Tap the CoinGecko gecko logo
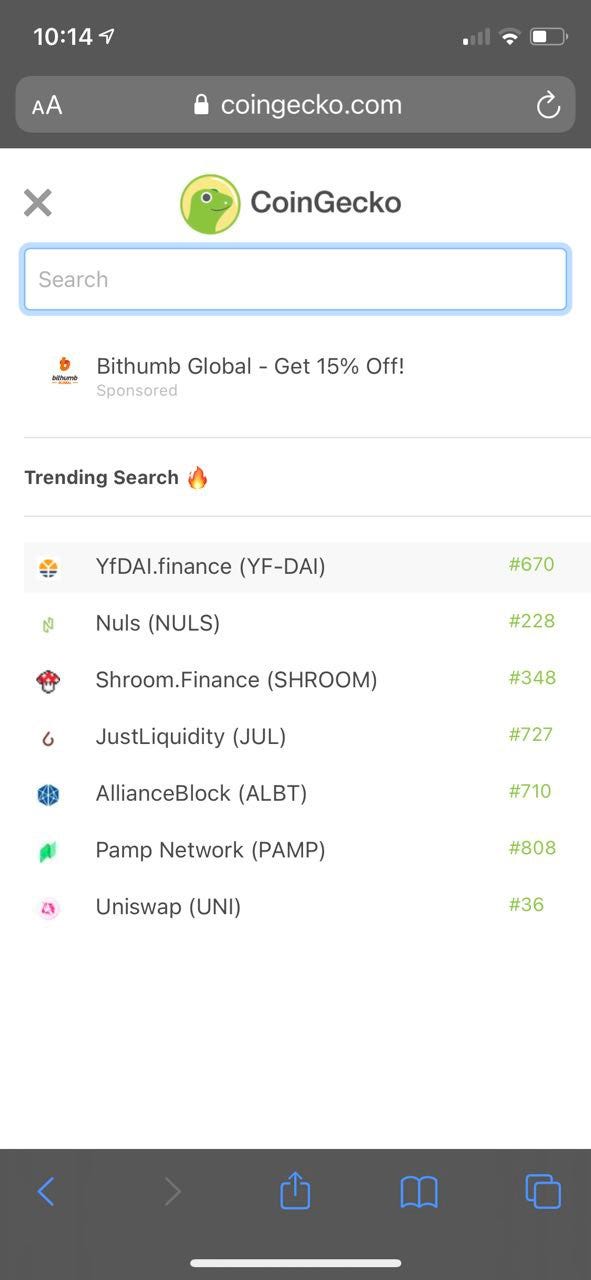The width and height of the screenshot is (591, 1280). [x=210, y=204]
